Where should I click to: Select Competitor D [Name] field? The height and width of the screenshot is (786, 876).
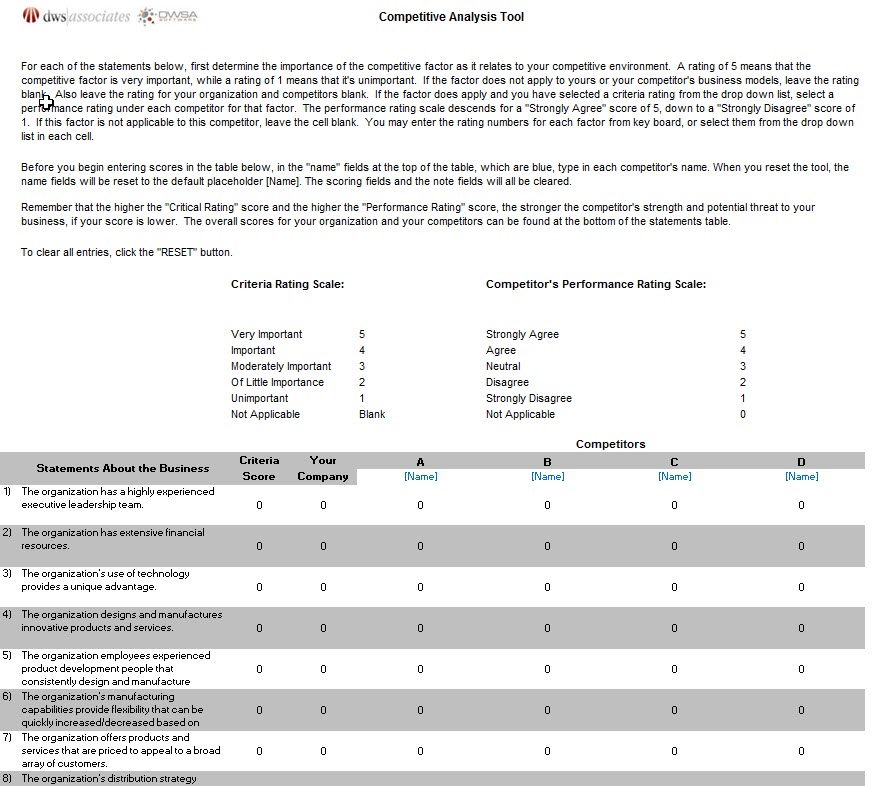[x=802, y=477]
